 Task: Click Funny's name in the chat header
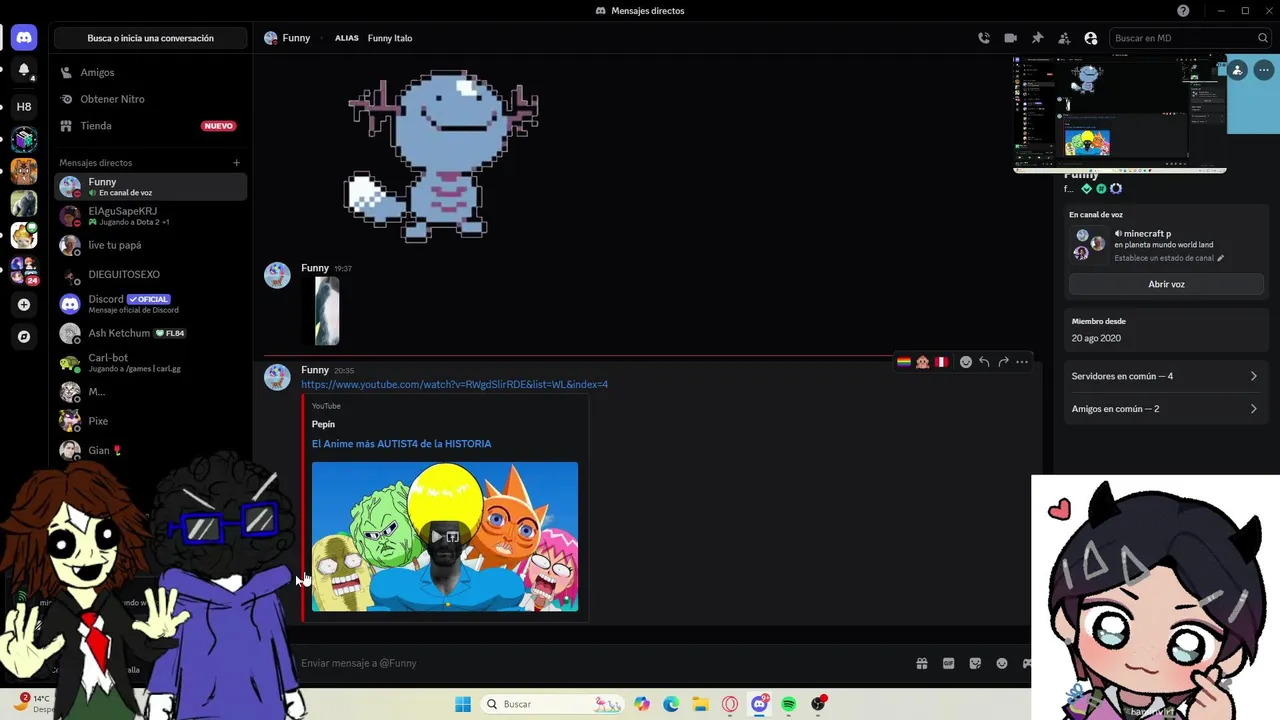tap(296, 38)
